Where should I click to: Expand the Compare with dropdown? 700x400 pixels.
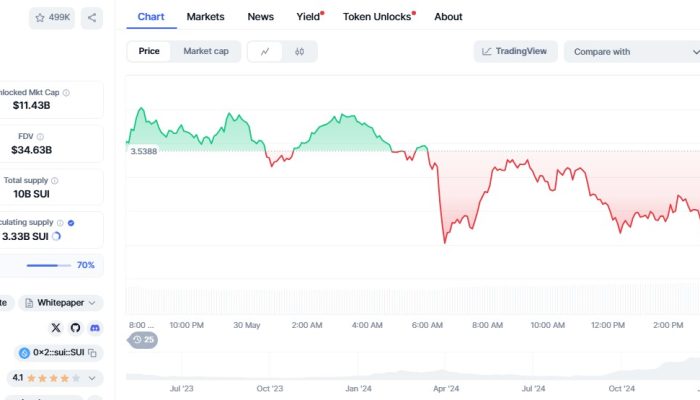pyautogui.click(x=630, y=51)
